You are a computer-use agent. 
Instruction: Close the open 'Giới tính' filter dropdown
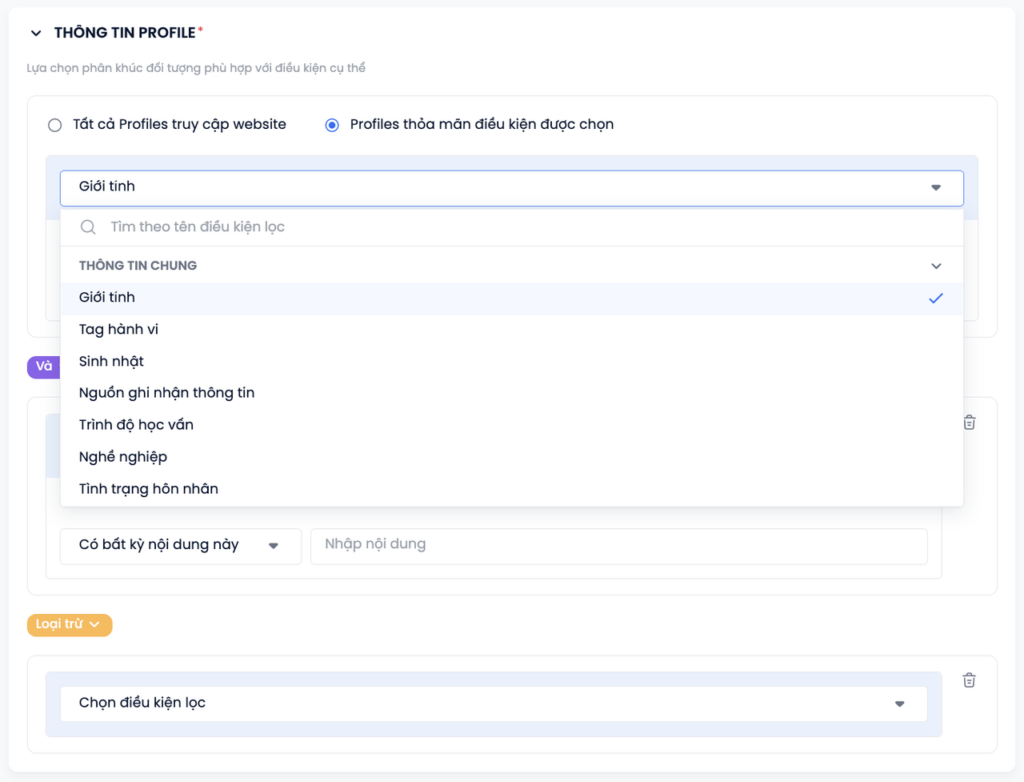(512, 188)
